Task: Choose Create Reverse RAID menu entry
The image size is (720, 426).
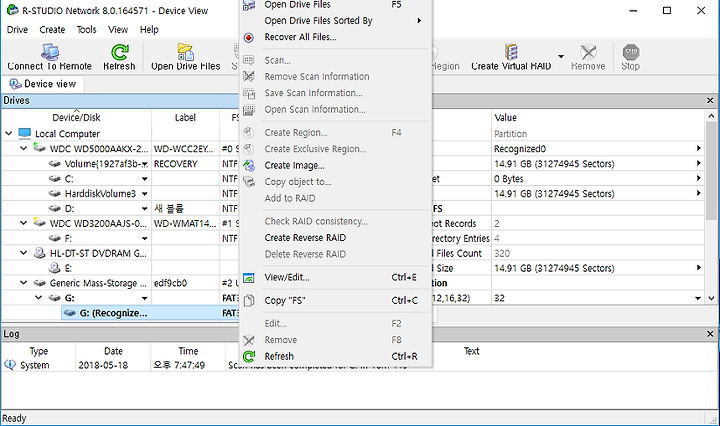Action: pyautogui.click(x=336, y=238)
